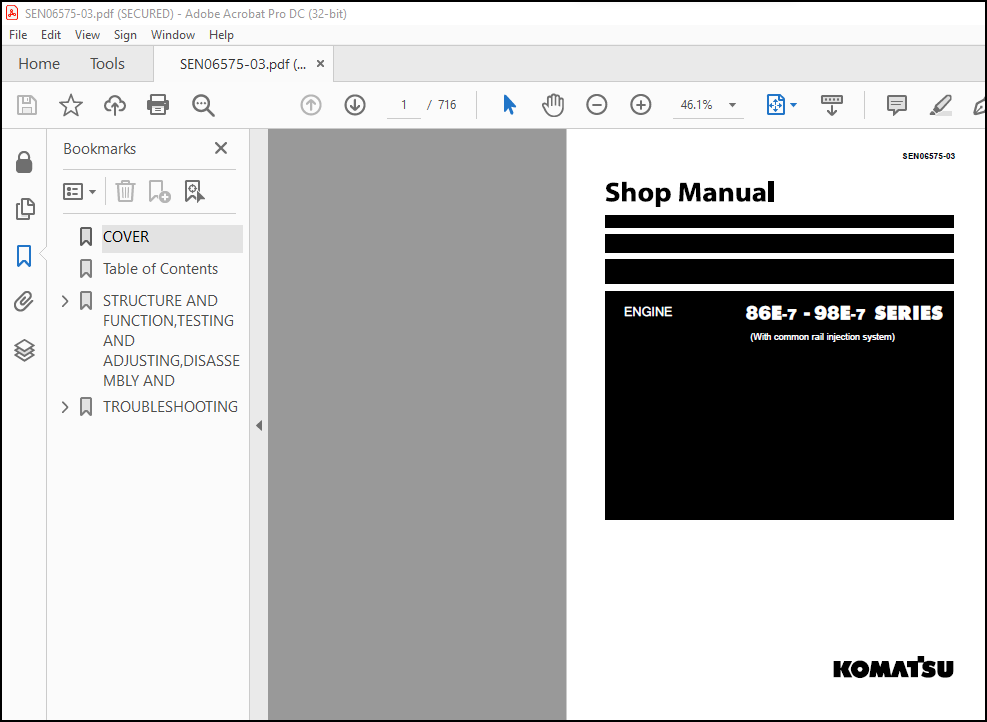Open the Edit menu
The width and height of the screenshot is (987, 722).
[x=51, y=35]
